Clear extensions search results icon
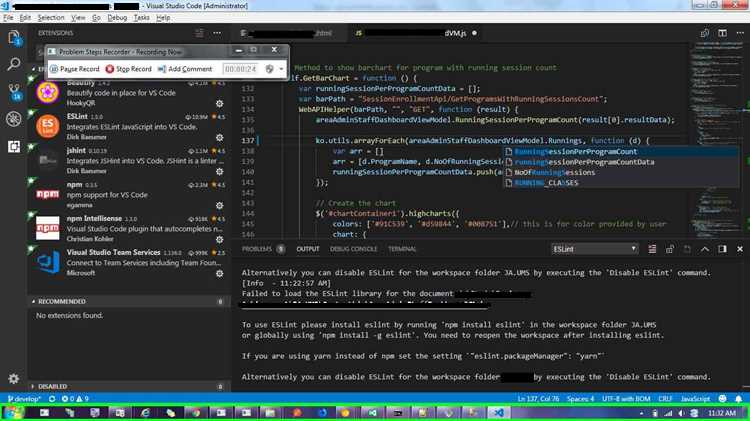The height and width of the screenshot is (421, 750). click(x=199, y=33)
